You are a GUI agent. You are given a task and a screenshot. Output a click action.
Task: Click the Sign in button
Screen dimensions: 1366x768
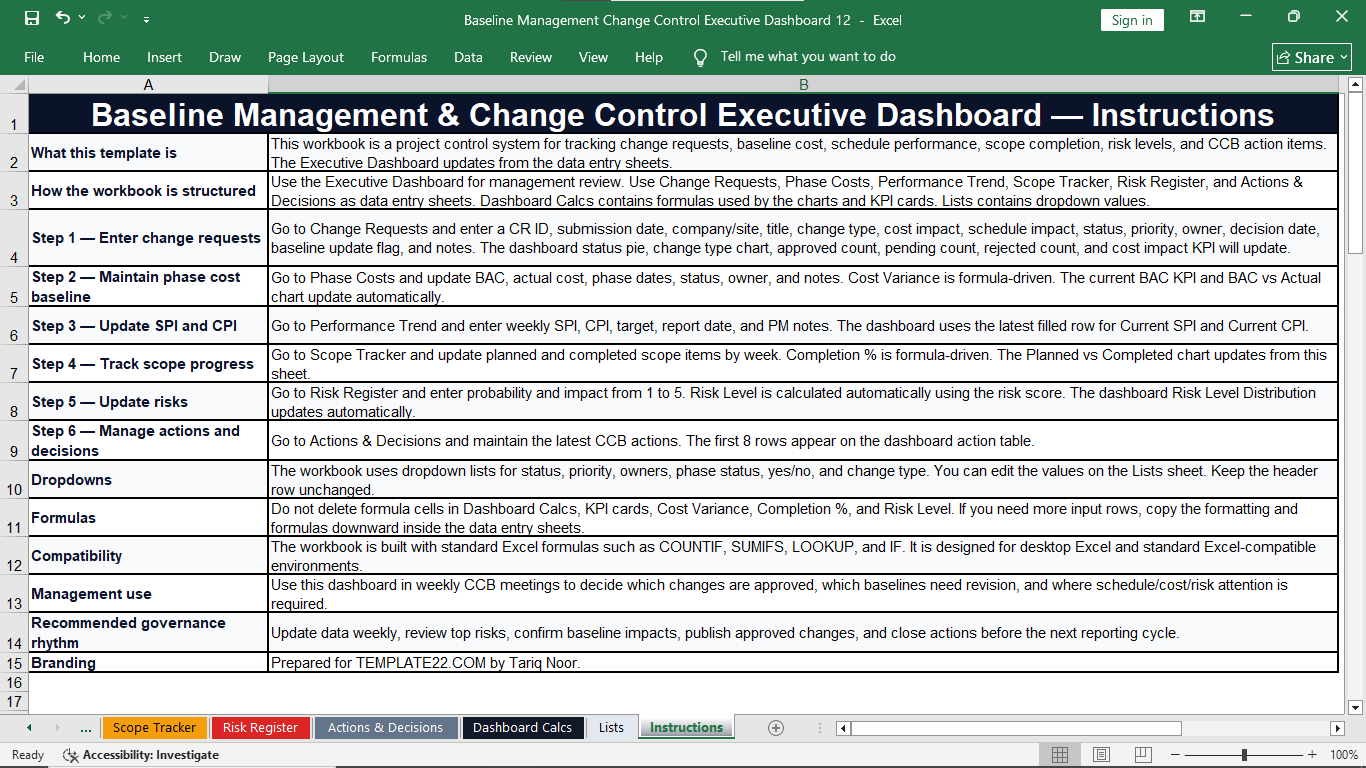(x=1132, y=20)
